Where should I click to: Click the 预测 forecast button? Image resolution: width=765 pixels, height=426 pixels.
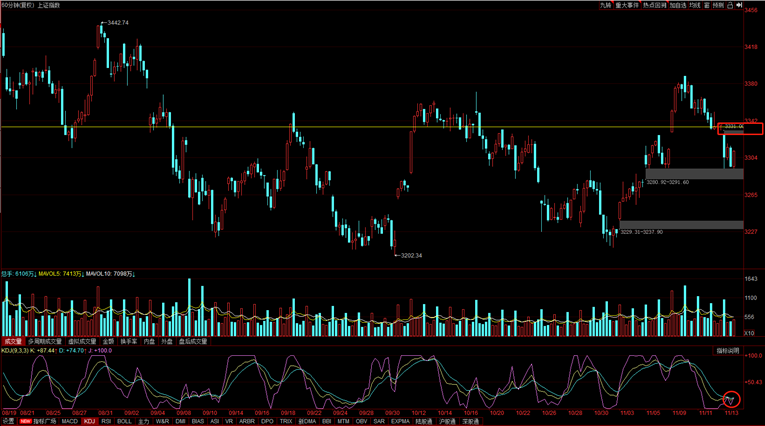coord(718,5)
